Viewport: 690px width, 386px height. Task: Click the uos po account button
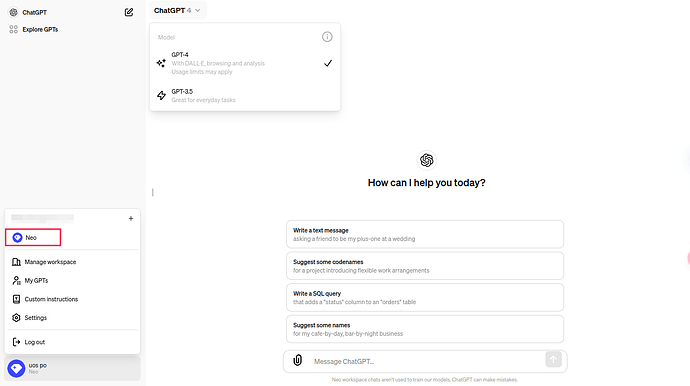pos(72,368)
